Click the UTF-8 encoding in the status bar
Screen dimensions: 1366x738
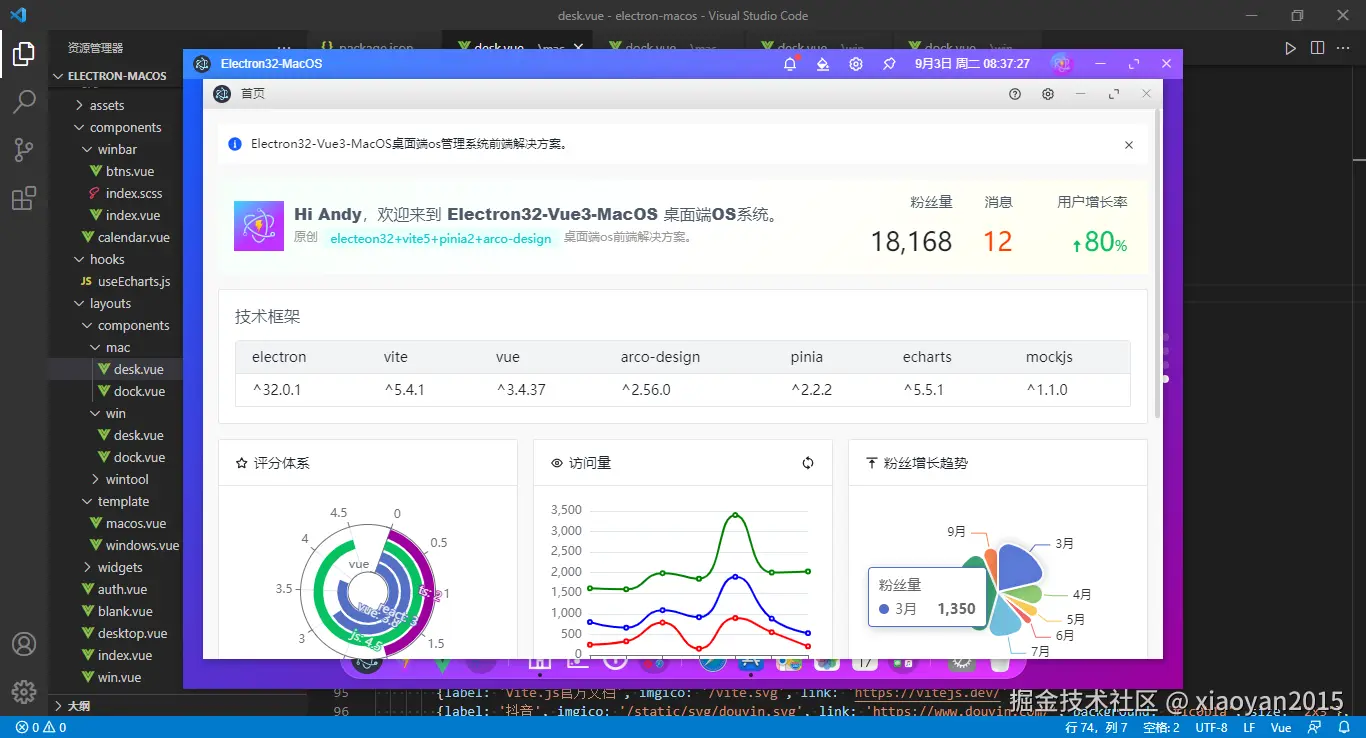click(x=1211, y=727)
